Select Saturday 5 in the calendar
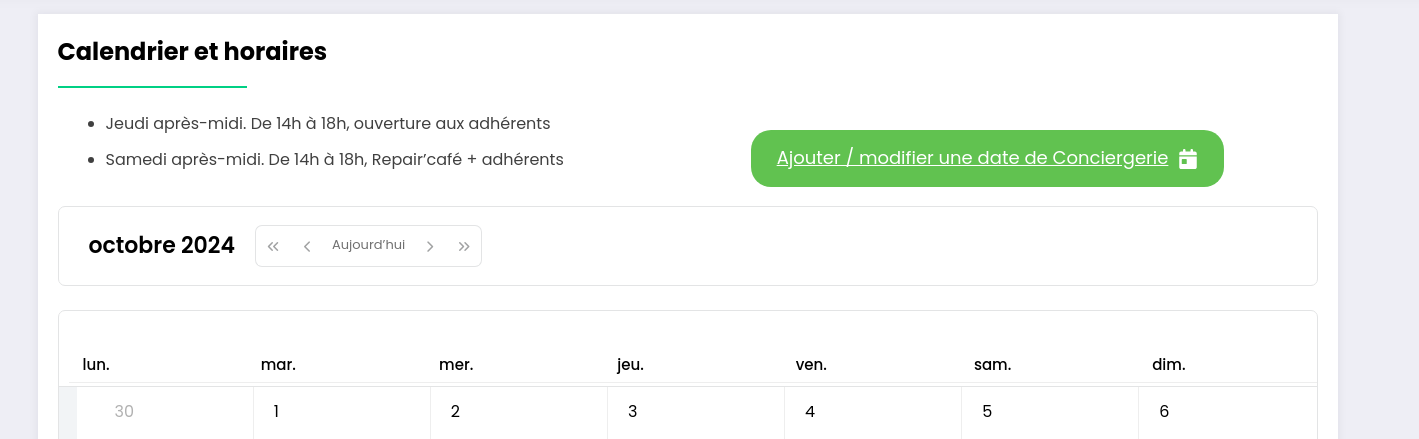 (1050, 413)
